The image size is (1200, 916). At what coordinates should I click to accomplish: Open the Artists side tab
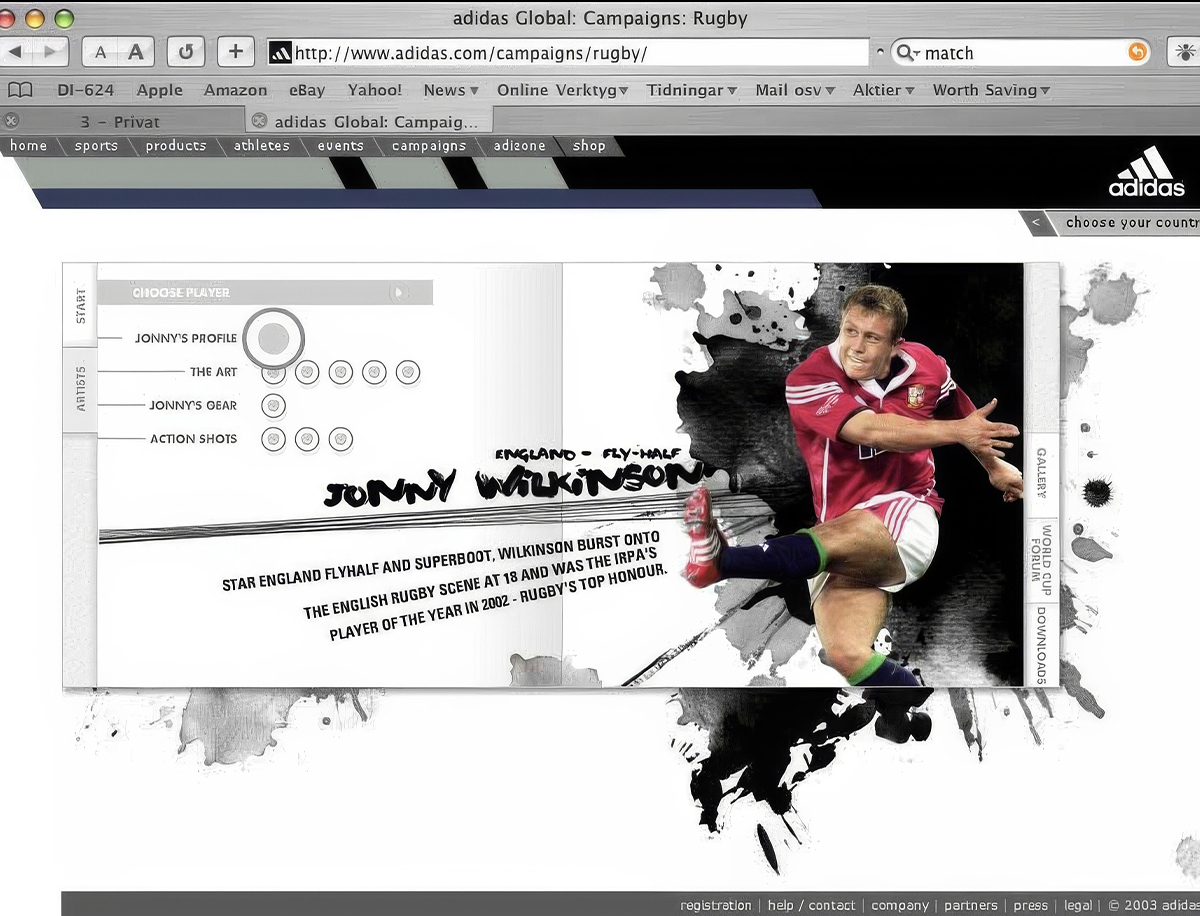[x=81, y=389]
